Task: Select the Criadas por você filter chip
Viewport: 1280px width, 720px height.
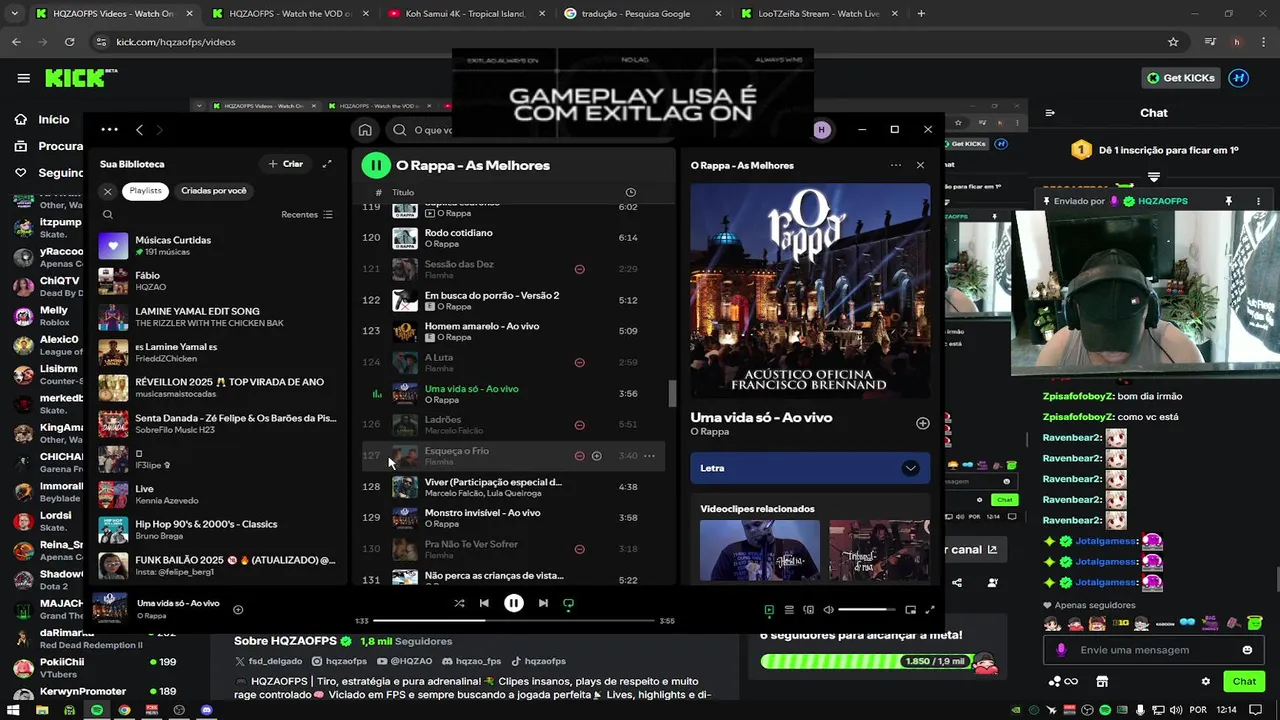Action: [x=214, y=191]
